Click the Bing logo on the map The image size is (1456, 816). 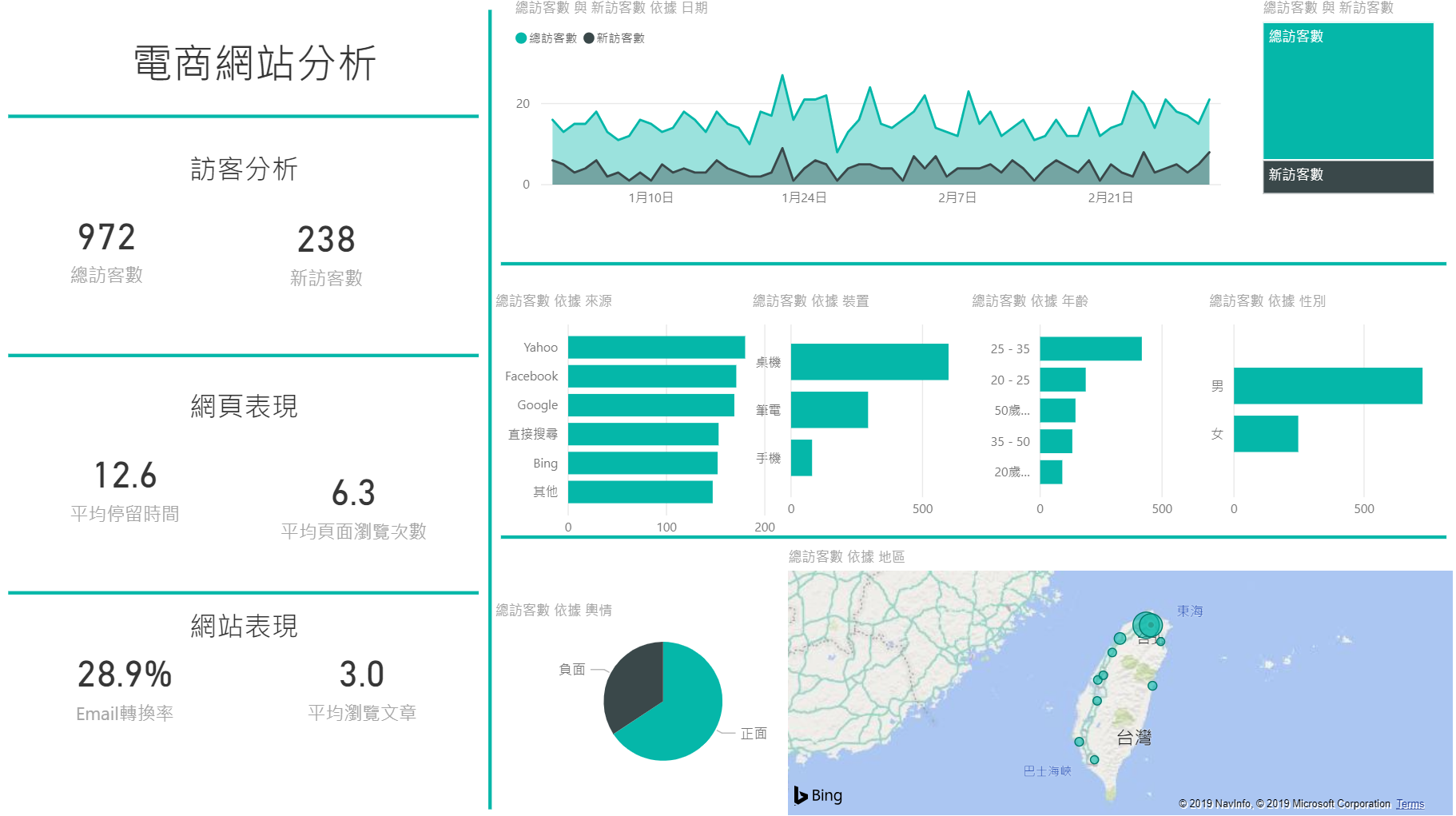(818, 795)
